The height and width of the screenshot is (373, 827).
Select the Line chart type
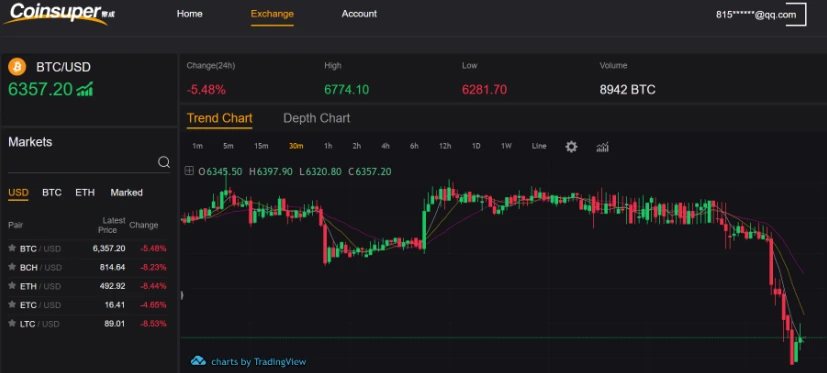pos(539,146)
